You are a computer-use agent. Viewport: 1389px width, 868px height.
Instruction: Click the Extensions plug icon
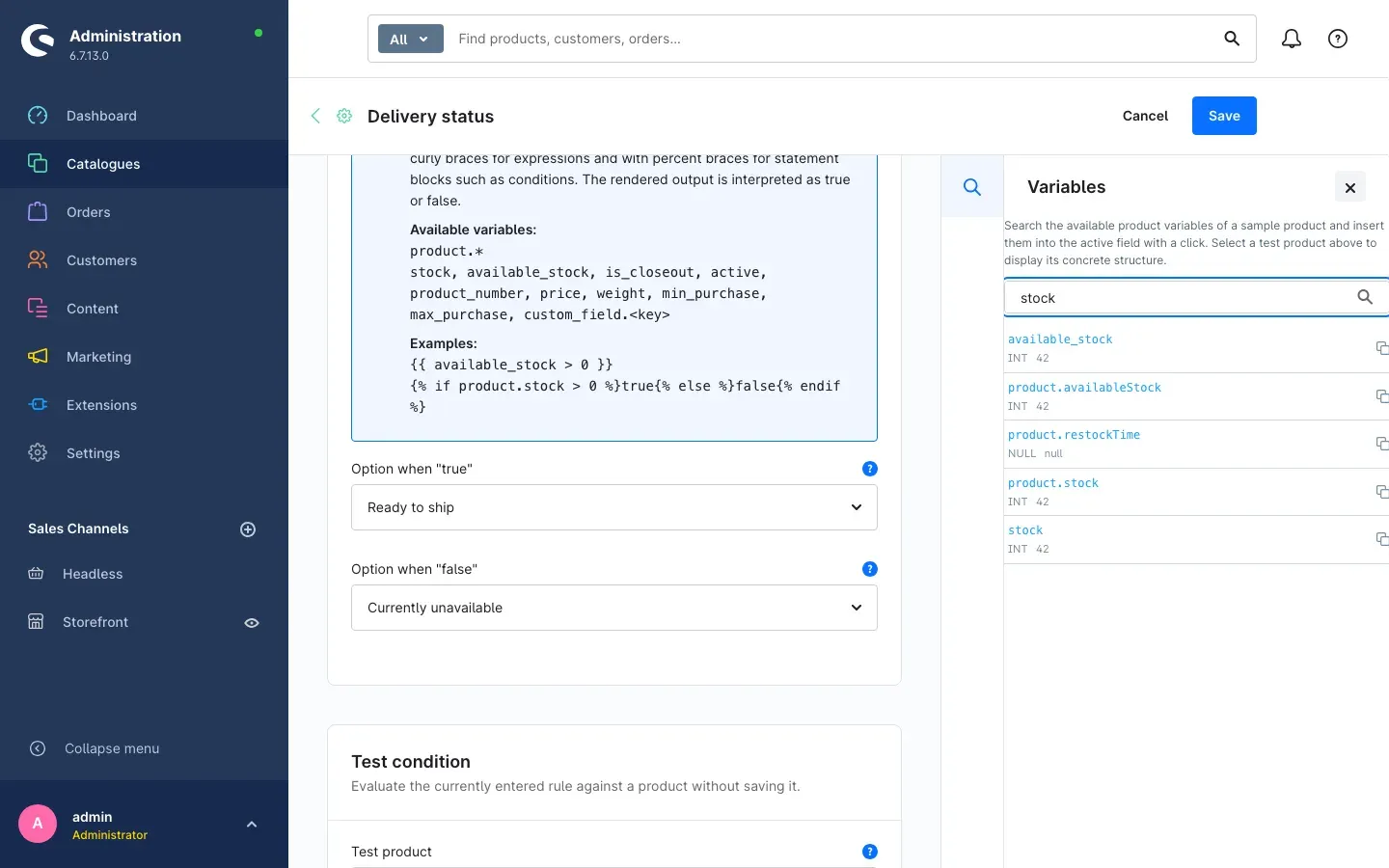(x=38, y=405)
